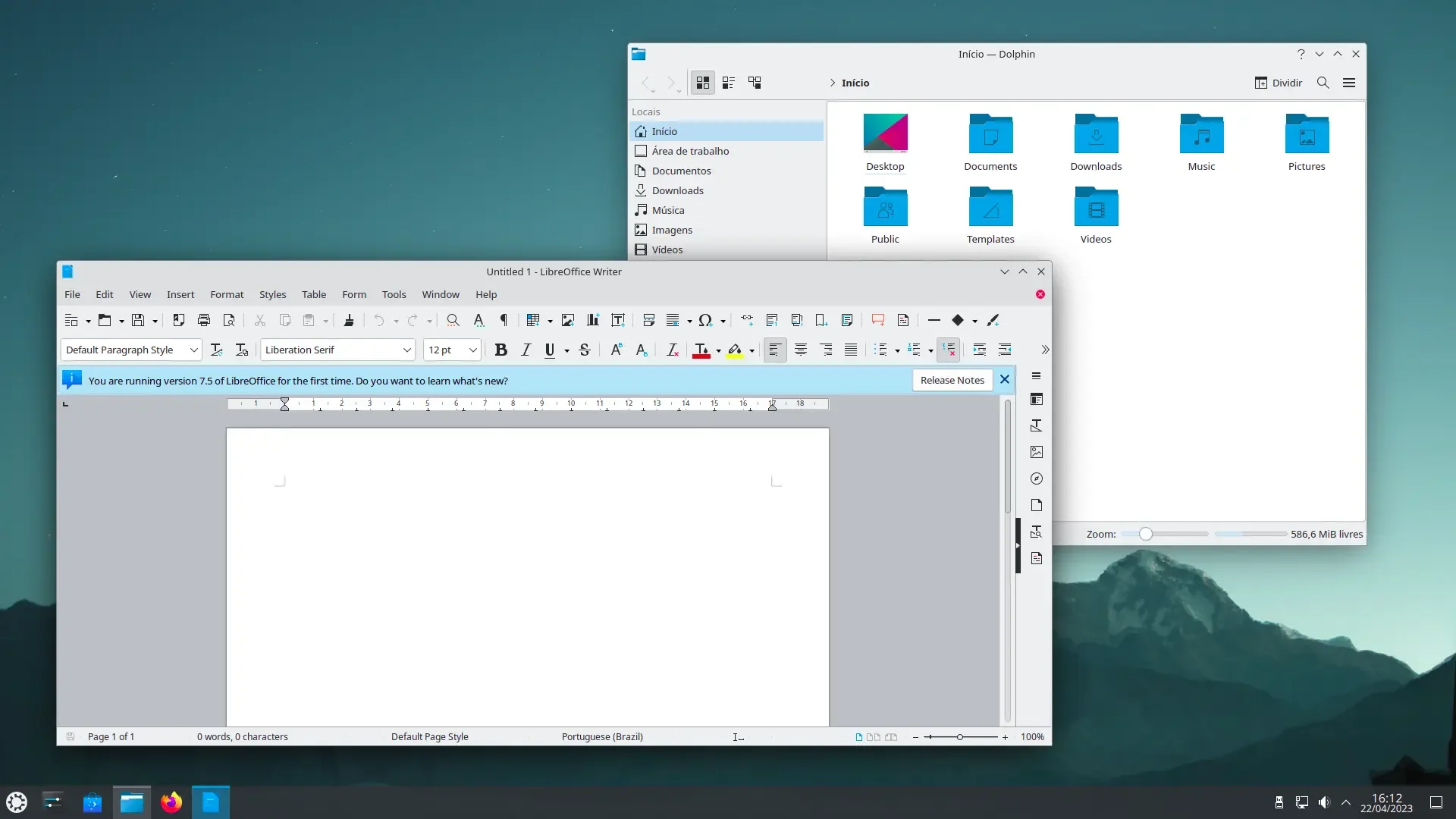Click the Superscript icon
Image resolution: width=1456 pixels, height=819 pixels.
617,350
